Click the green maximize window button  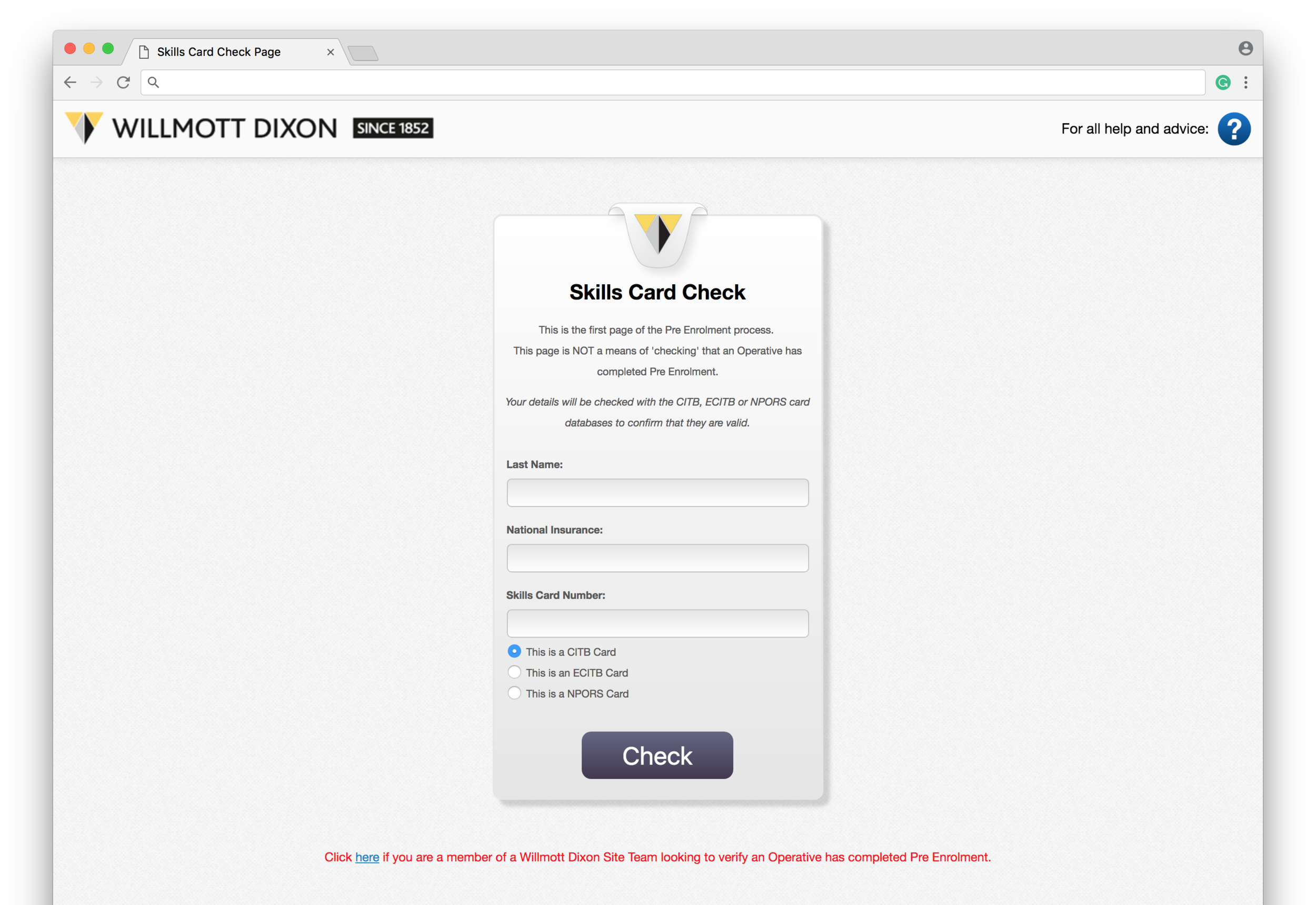tap(108, 48)
